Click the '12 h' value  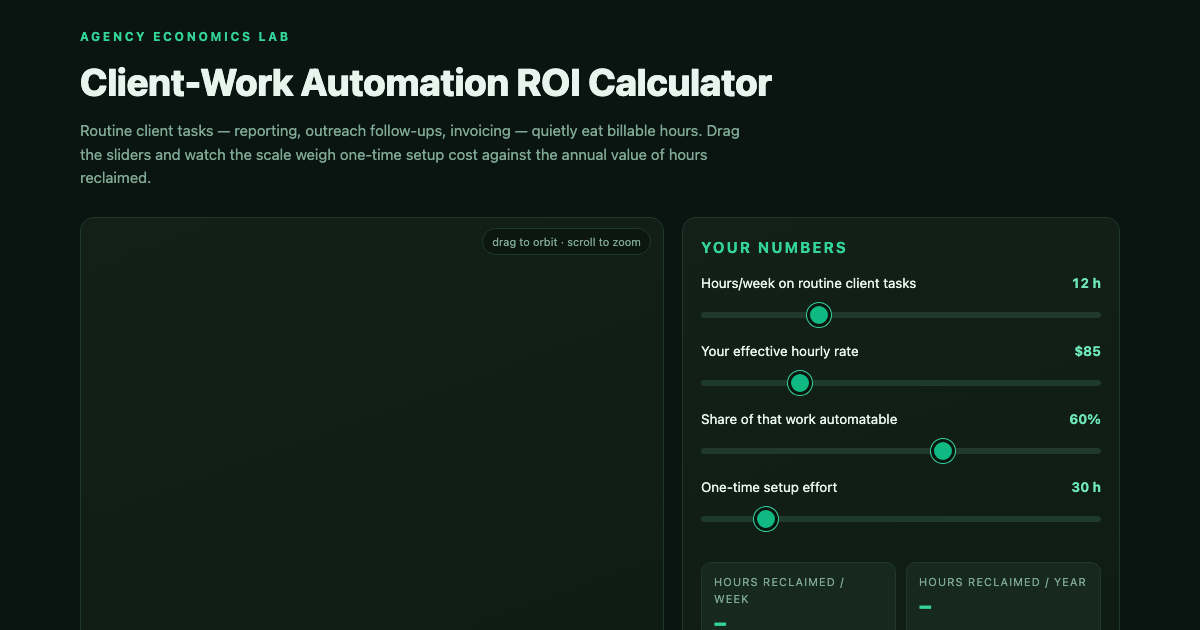tap(1086, 283)
